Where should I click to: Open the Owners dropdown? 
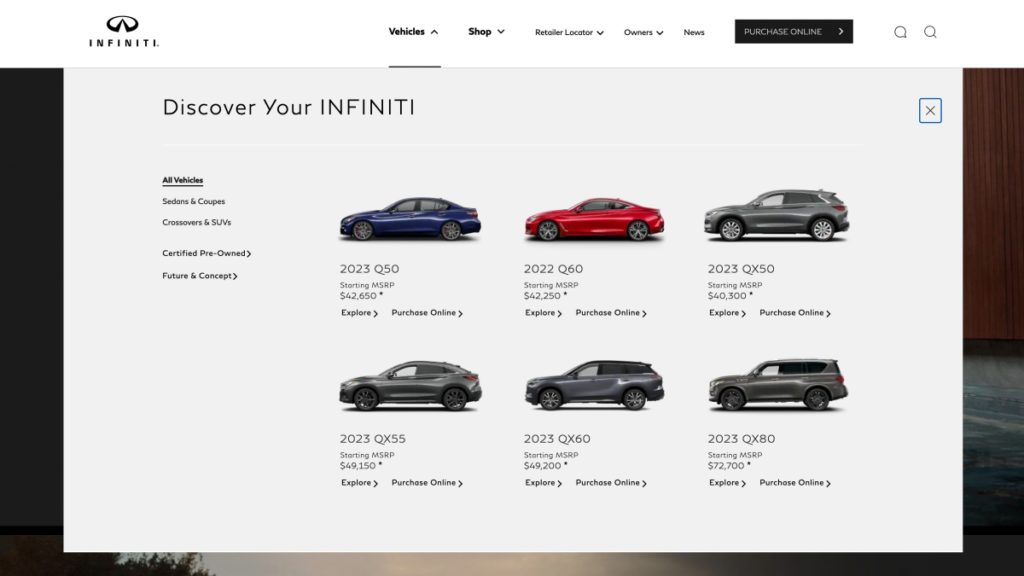(643, 32)
